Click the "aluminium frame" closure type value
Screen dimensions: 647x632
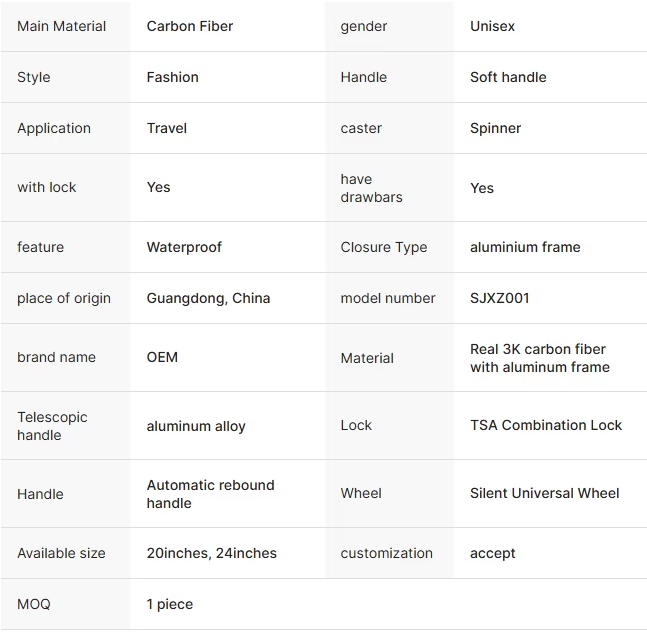pyautogui.click(x=525, y=247)
